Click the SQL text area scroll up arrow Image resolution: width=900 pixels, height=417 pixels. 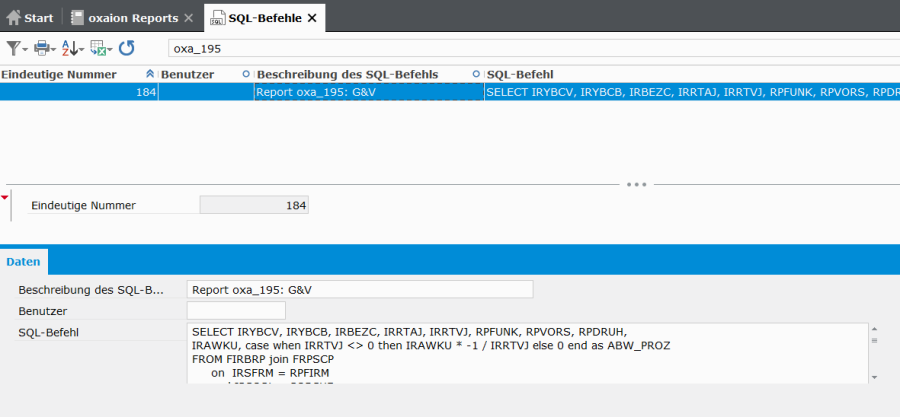coord(875,329)
